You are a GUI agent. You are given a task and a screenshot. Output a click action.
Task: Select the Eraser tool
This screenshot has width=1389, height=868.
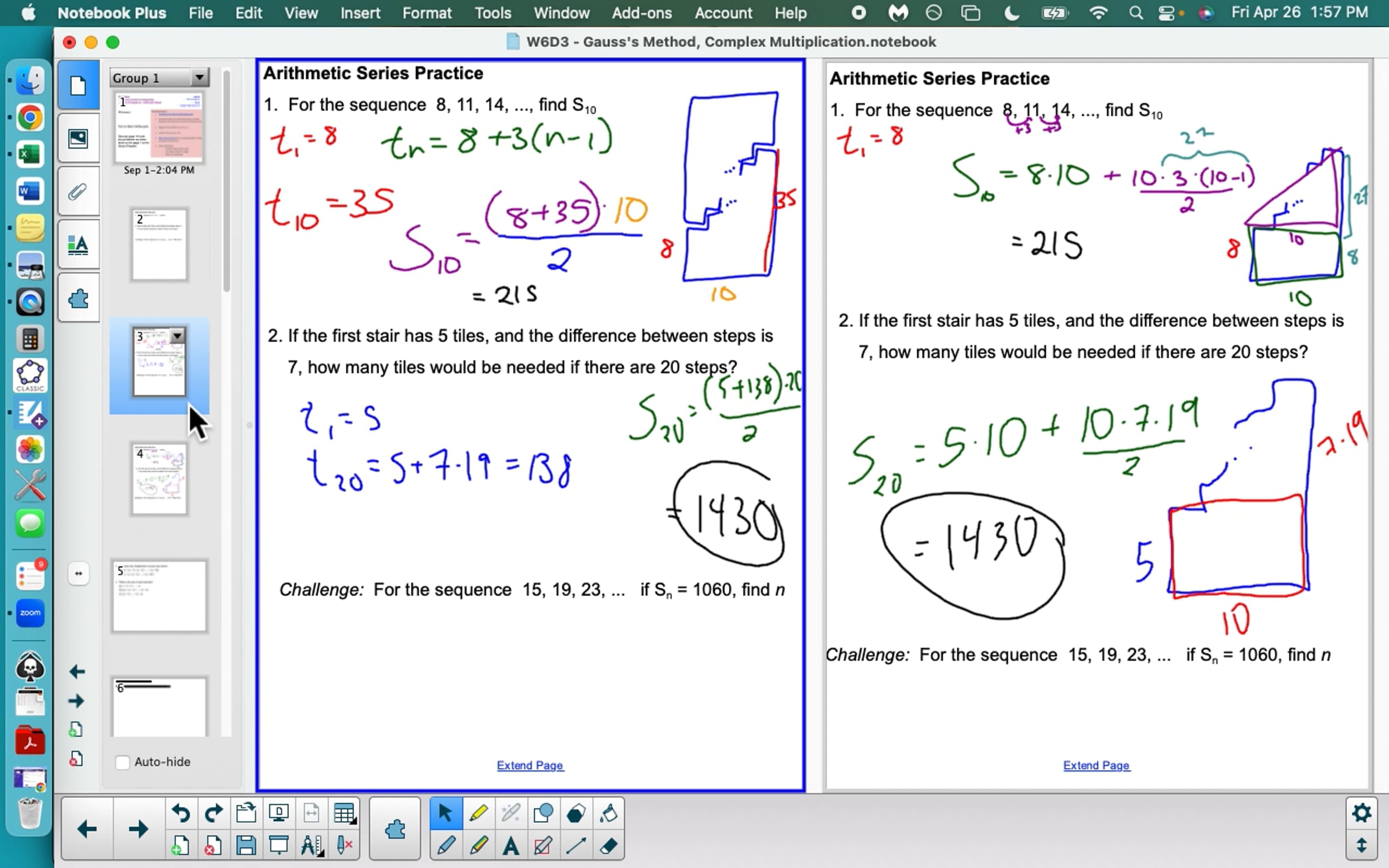608,846
